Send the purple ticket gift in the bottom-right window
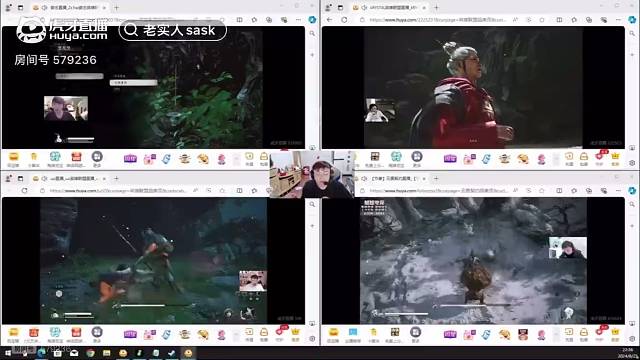The width and height of the screenshot is (640, 360). click(x=450, y=334)
